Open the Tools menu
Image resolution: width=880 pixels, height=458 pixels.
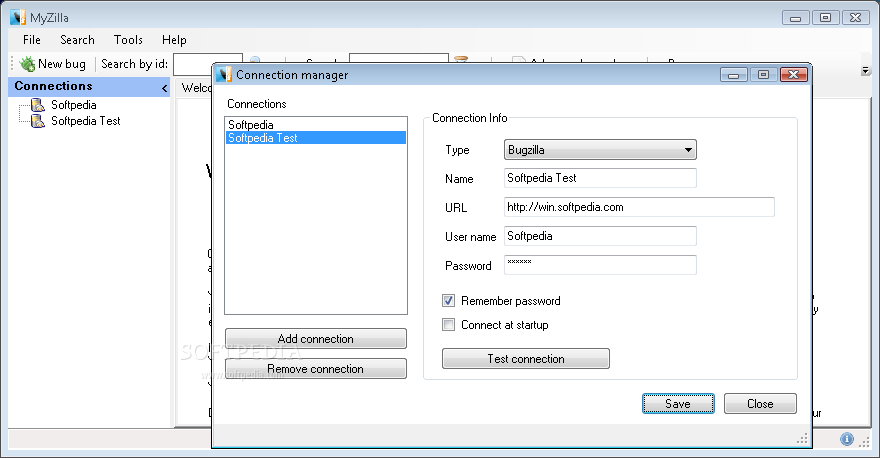point(128,40)
